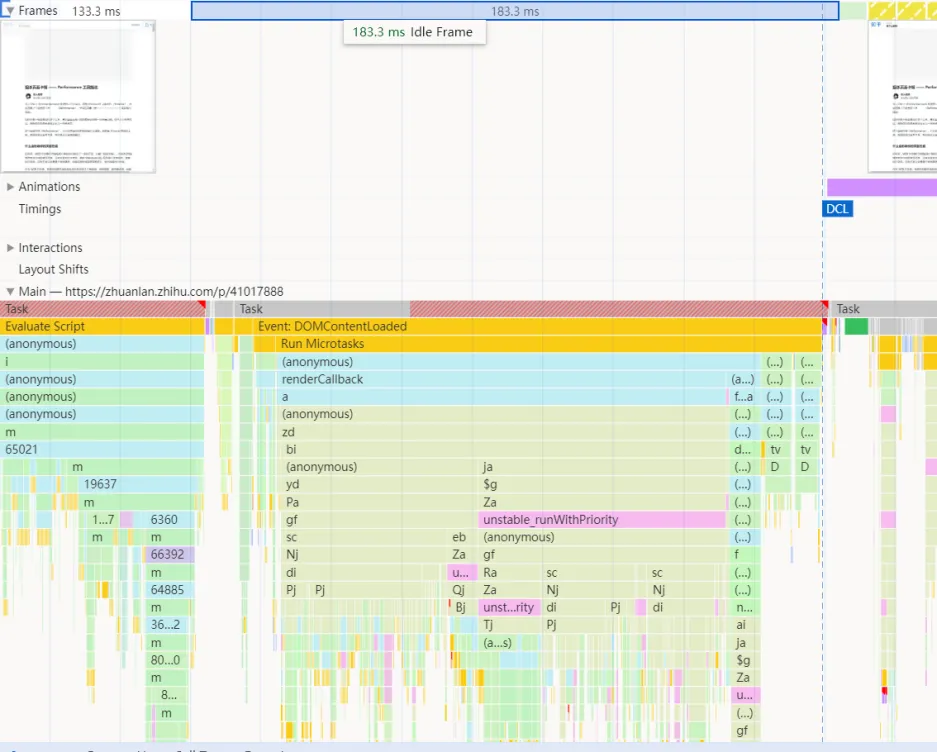The width and height of the screenshot is (937, 752).
Task: Select the truncated unst...rity bar
Action: (509, 607)
